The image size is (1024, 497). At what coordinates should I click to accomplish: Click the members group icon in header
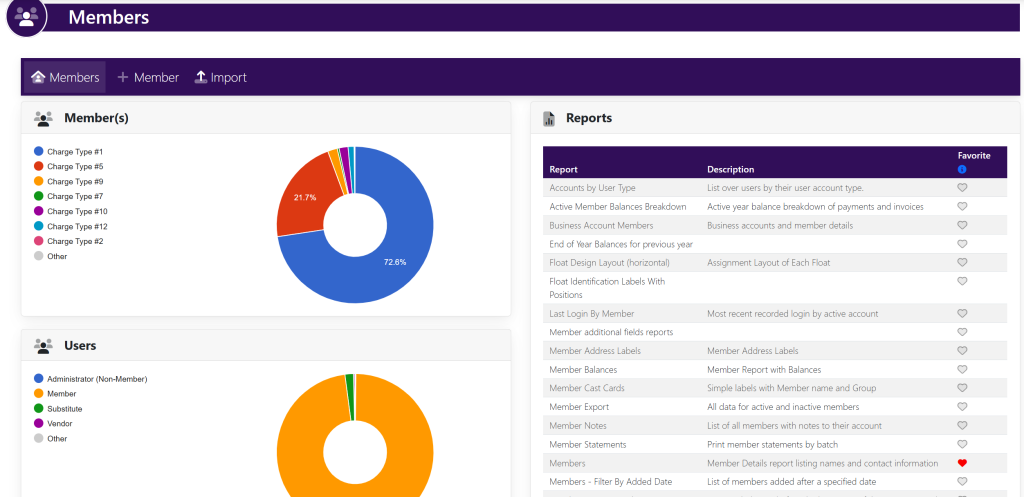click(x=26, y=15)
